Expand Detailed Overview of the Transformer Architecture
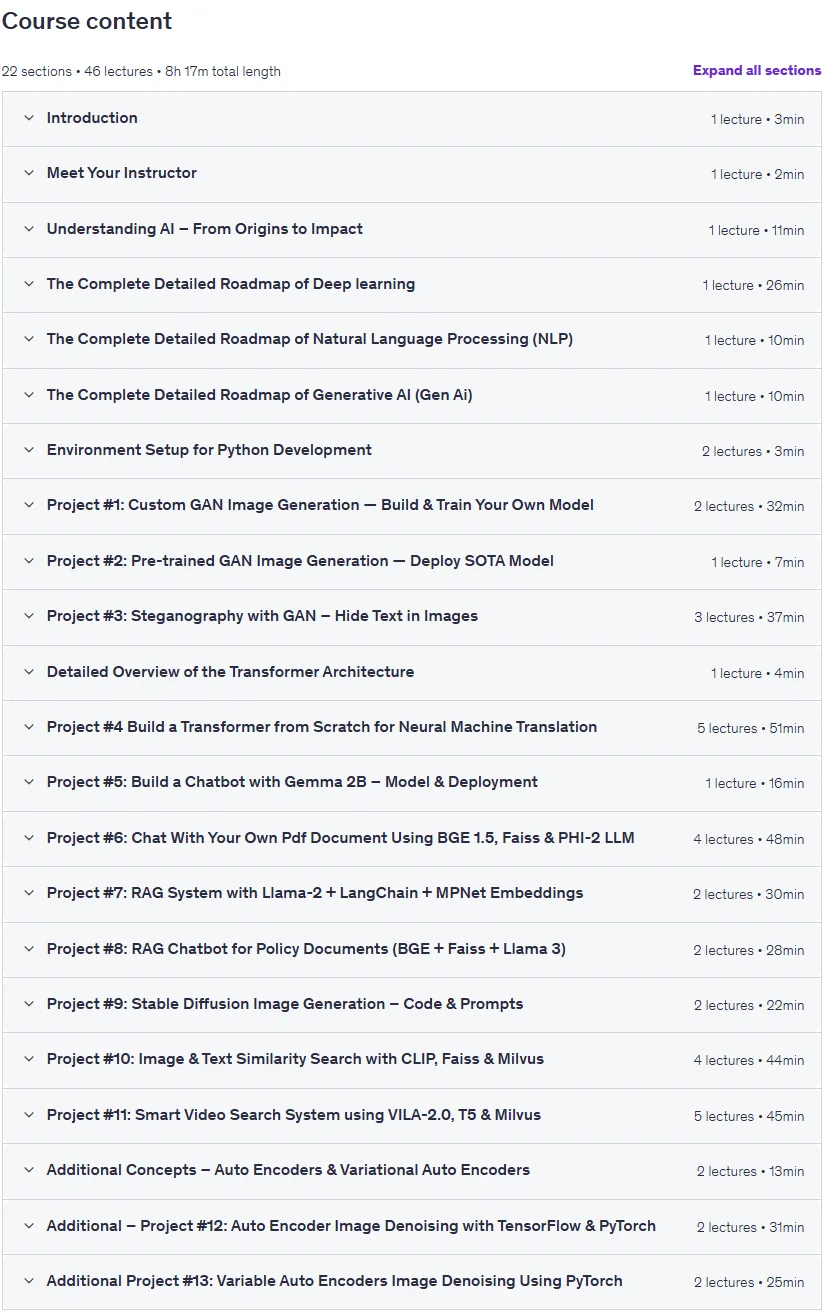Image resolution: width=824 pixels, height=1314 pixels. (x=412, y=672)
